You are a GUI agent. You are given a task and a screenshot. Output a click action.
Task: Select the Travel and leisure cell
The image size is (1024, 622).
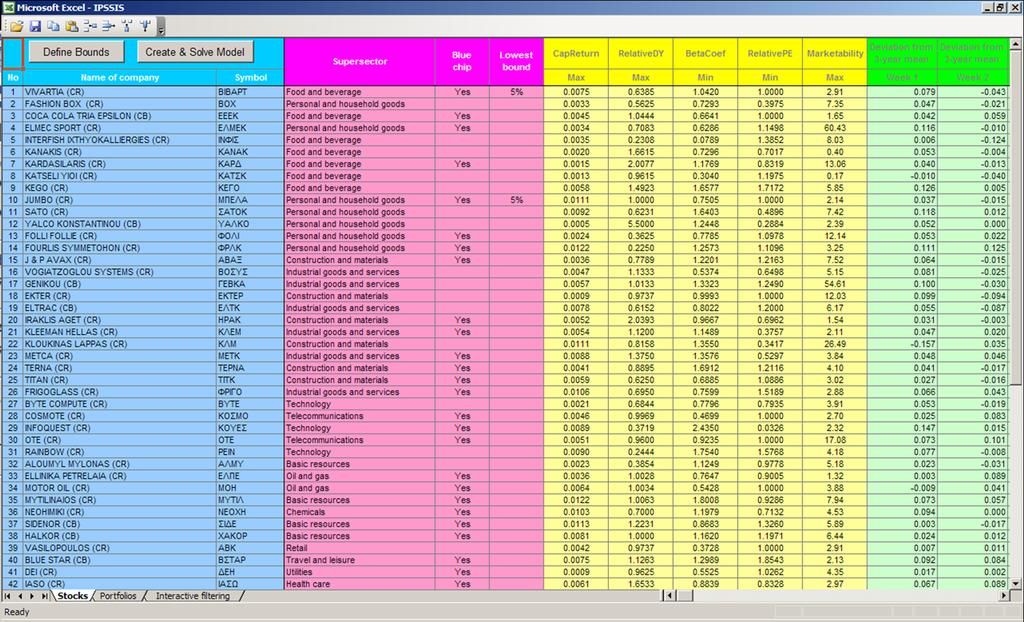pos(360,560)
